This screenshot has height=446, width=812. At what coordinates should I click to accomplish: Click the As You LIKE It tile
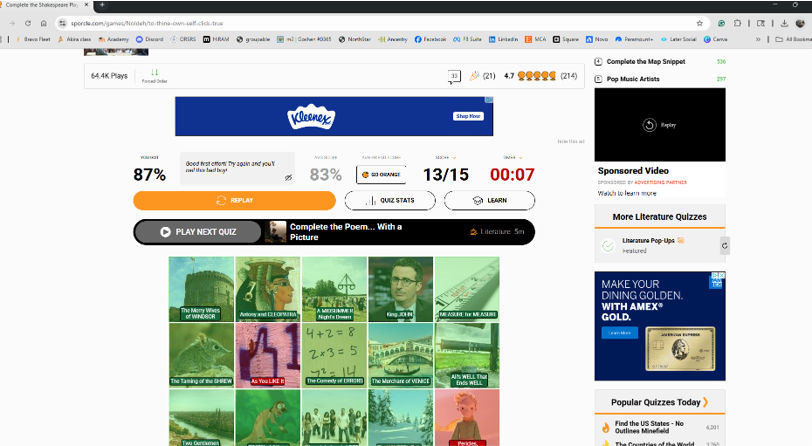pyautogui.click(x=268, y=355)
